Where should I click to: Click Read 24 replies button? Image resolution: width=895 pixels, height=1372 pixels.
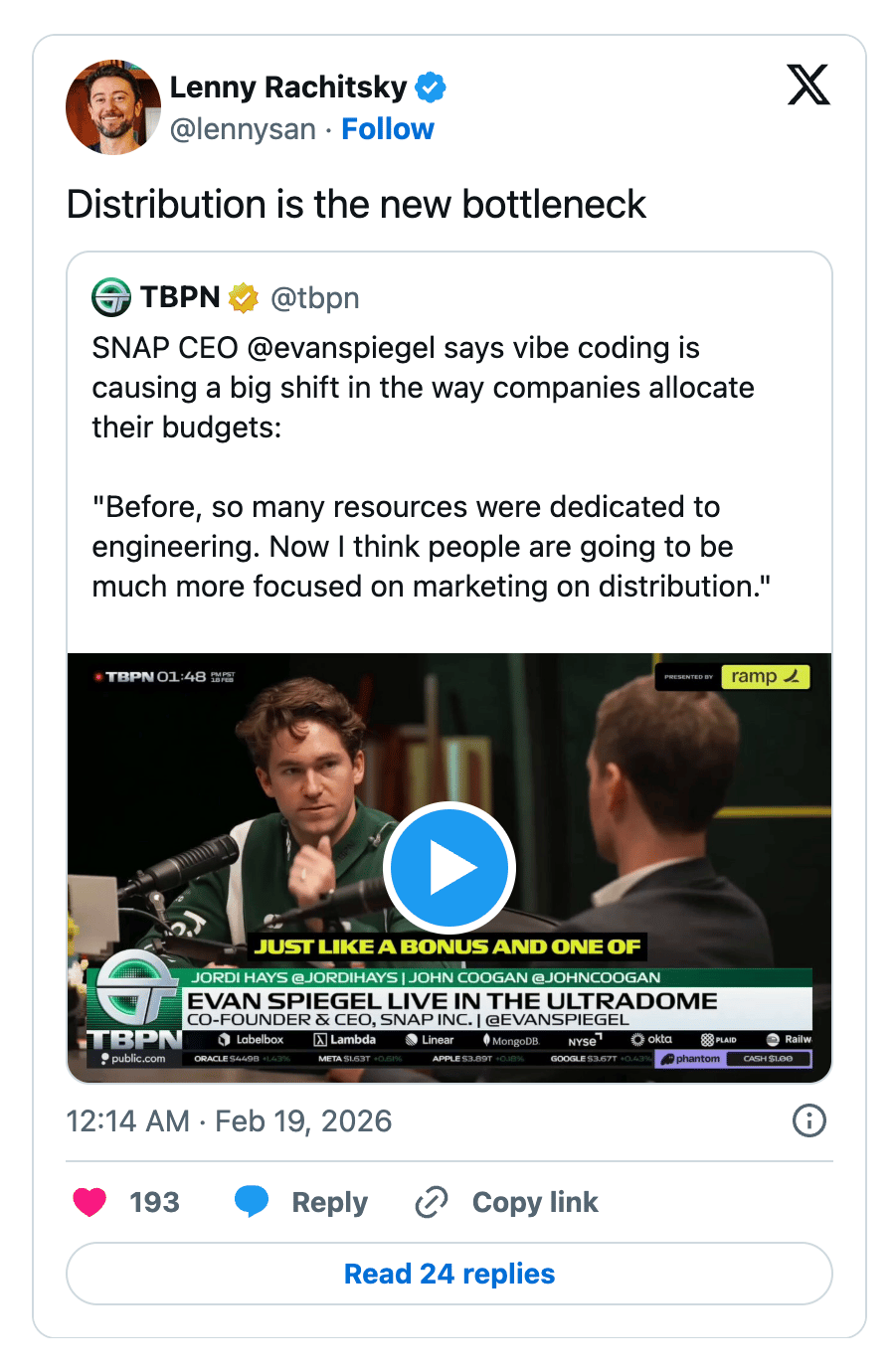point(449,1274)
